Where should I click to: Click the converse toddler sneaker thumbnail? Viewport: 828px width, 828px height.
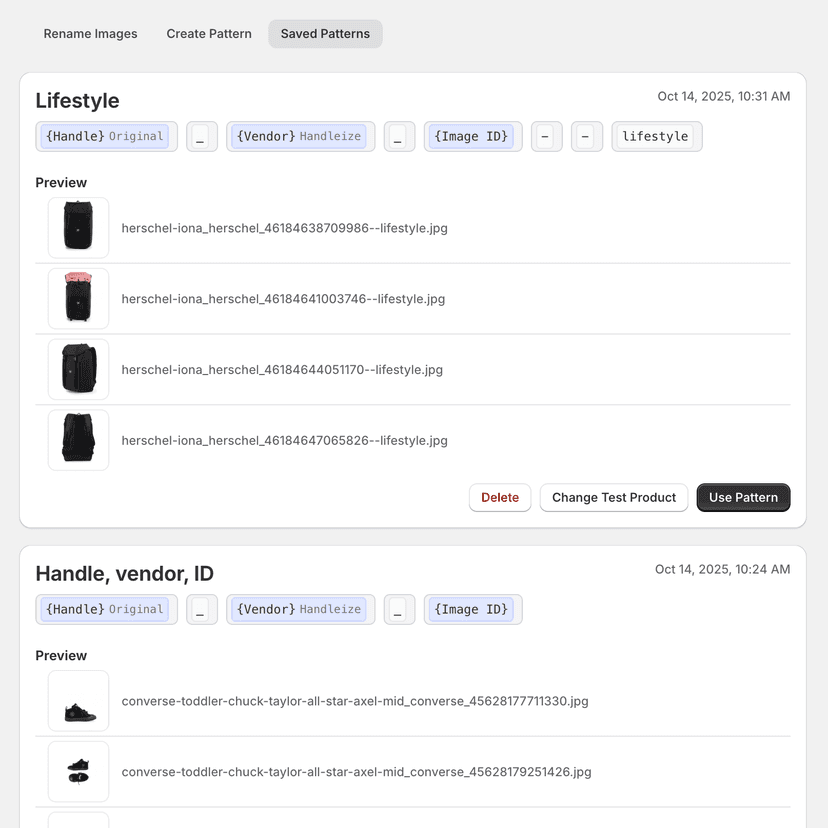pyautogui.click(x=78, y=701)
